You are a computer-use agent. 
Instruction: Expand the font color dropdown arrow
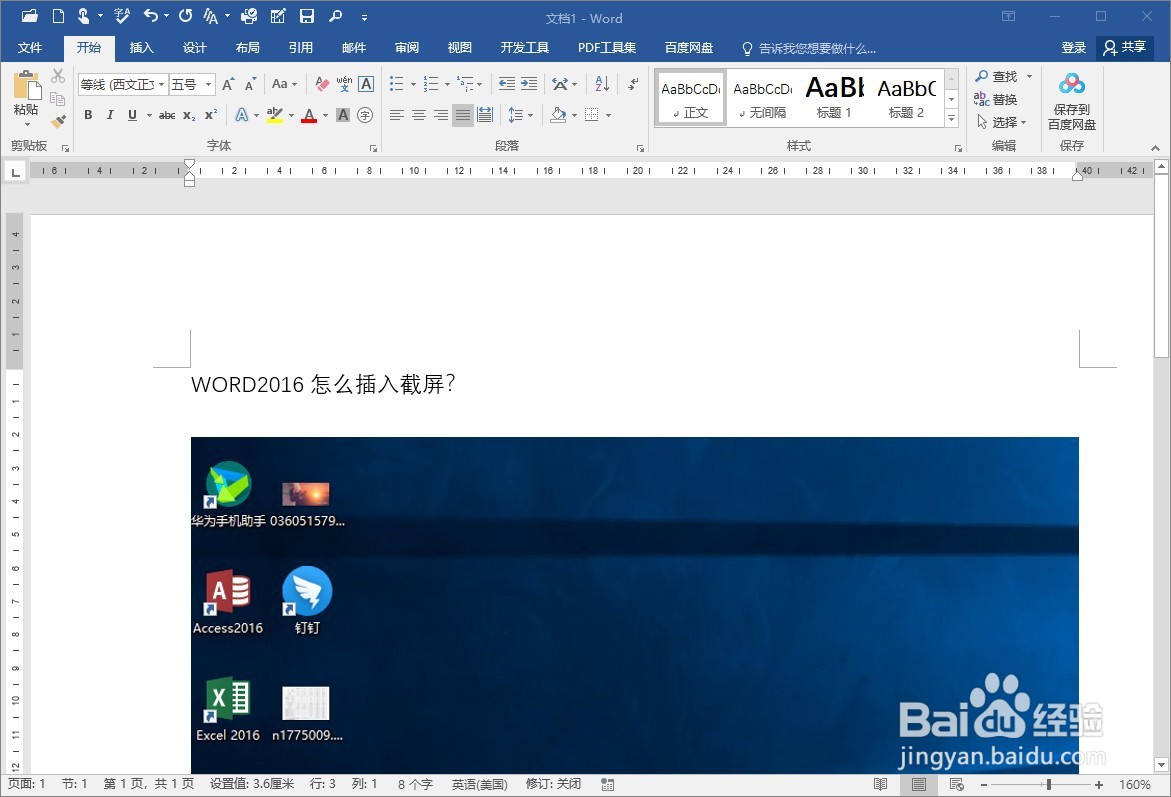324,115
